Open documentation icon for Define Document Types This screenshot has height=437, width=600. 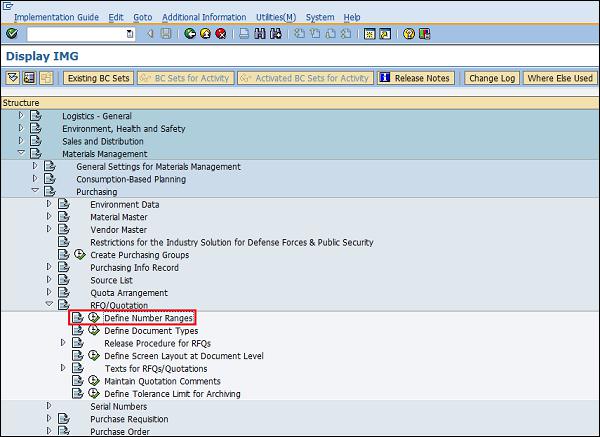tap(77, 330)
